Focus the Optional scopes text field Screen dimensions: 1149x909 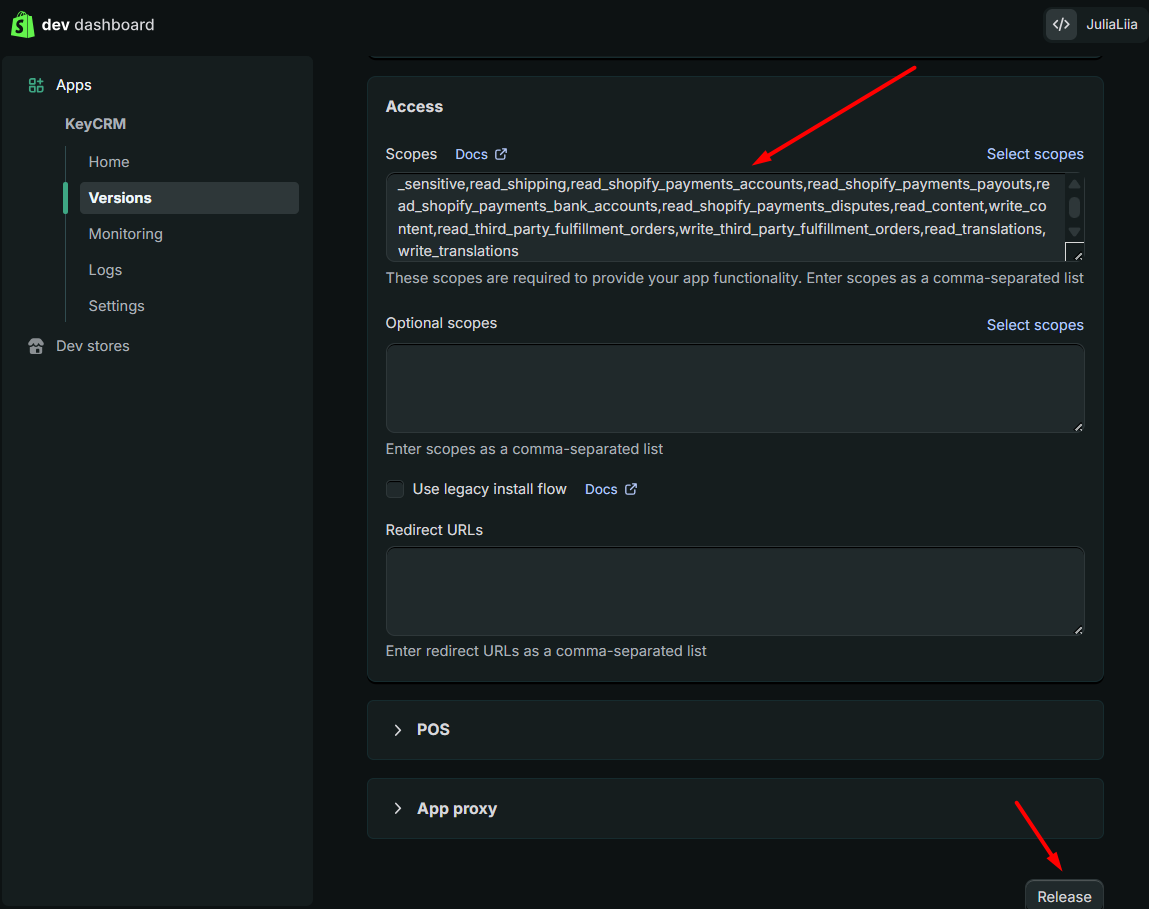click(734, 388)
